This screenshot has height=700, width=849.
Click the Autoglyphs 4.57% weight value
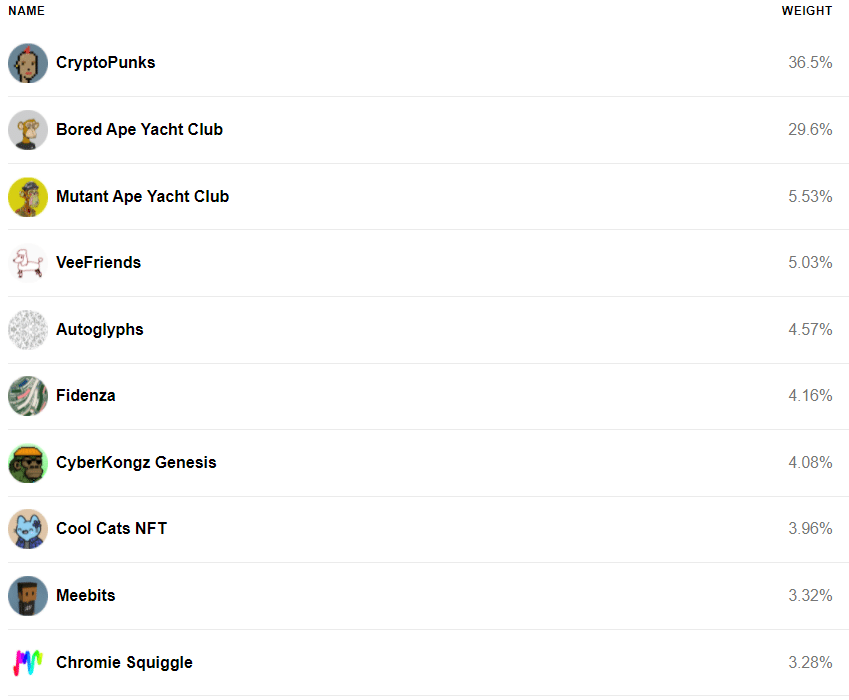tap(810, 330)
